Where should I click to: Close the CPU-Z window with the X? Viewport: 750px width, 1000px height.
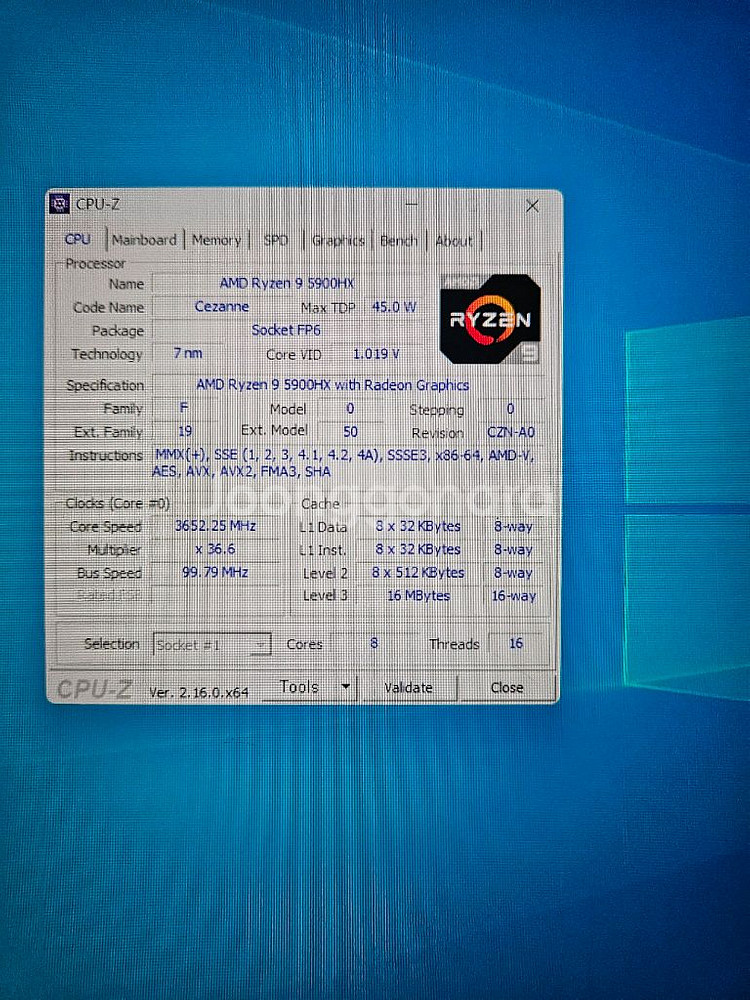coord(533,206)
